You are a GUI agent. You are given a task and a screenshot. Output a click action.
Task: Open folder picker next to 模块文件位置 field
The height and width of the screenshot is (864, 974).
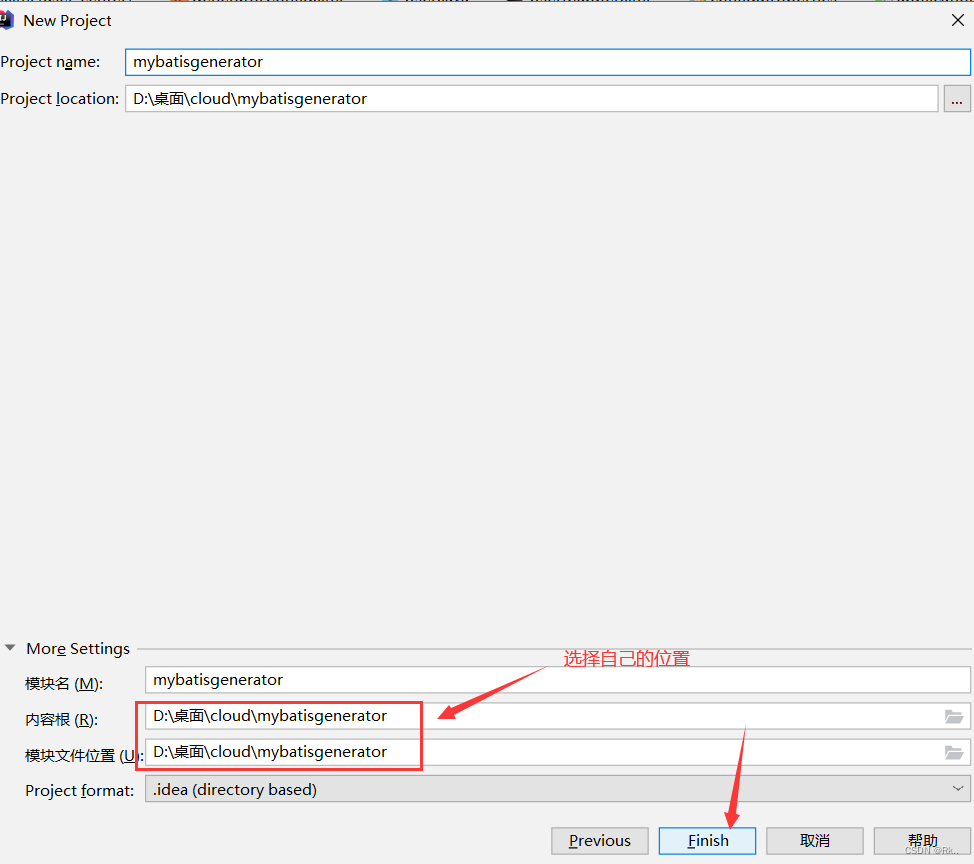pyautogui.click(x=956, y=752)
